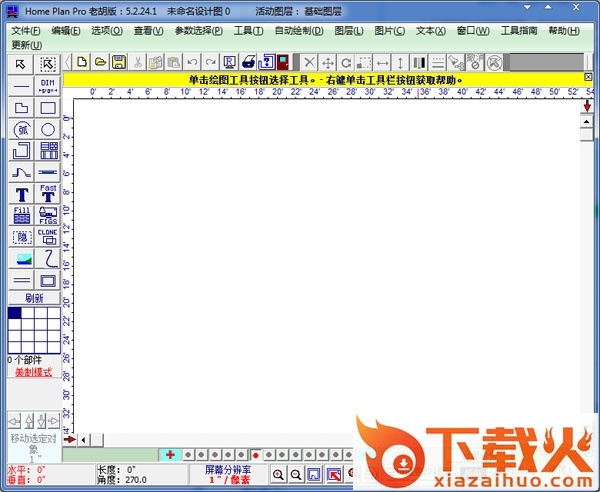This screenshot has height=492, width=600.
Task: Close the yellow hint bar
Action: pyautogui.click(x=588, y=77)
